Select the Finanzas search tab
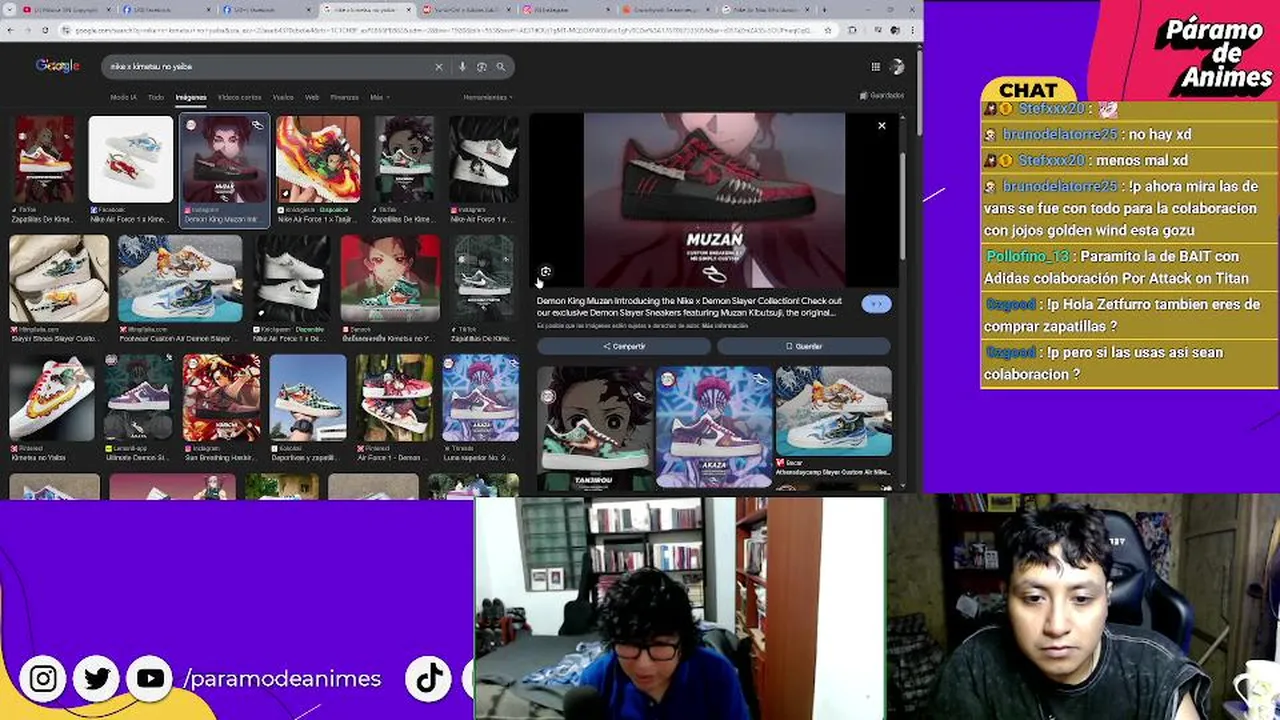The width and height of the screenshot is (1280, 720). [x=344, y=97]
